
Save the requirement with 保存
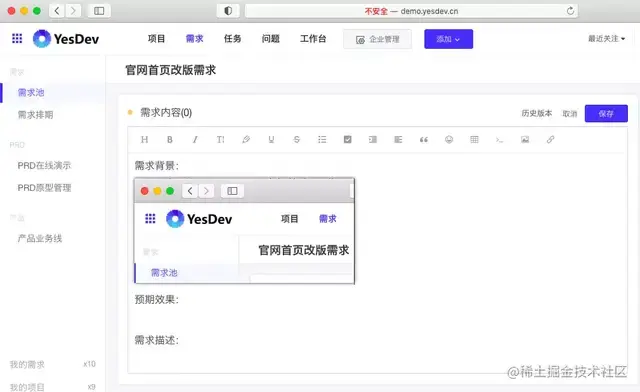606,114
